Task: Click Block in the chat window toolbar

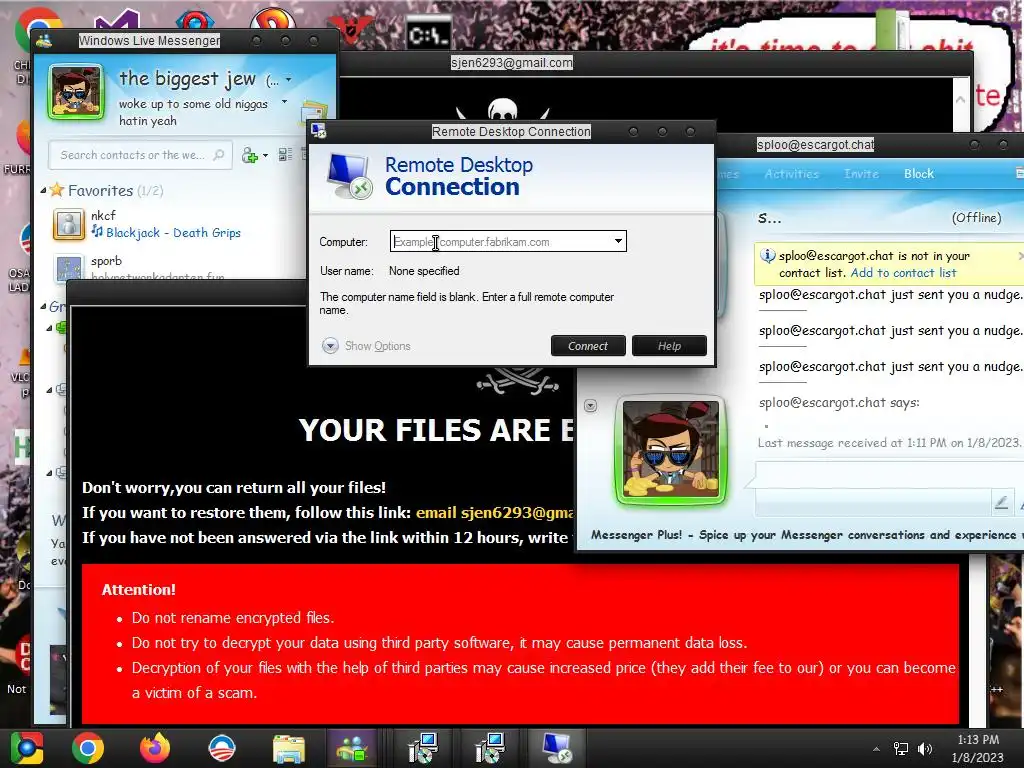Action: coord(919,174)
